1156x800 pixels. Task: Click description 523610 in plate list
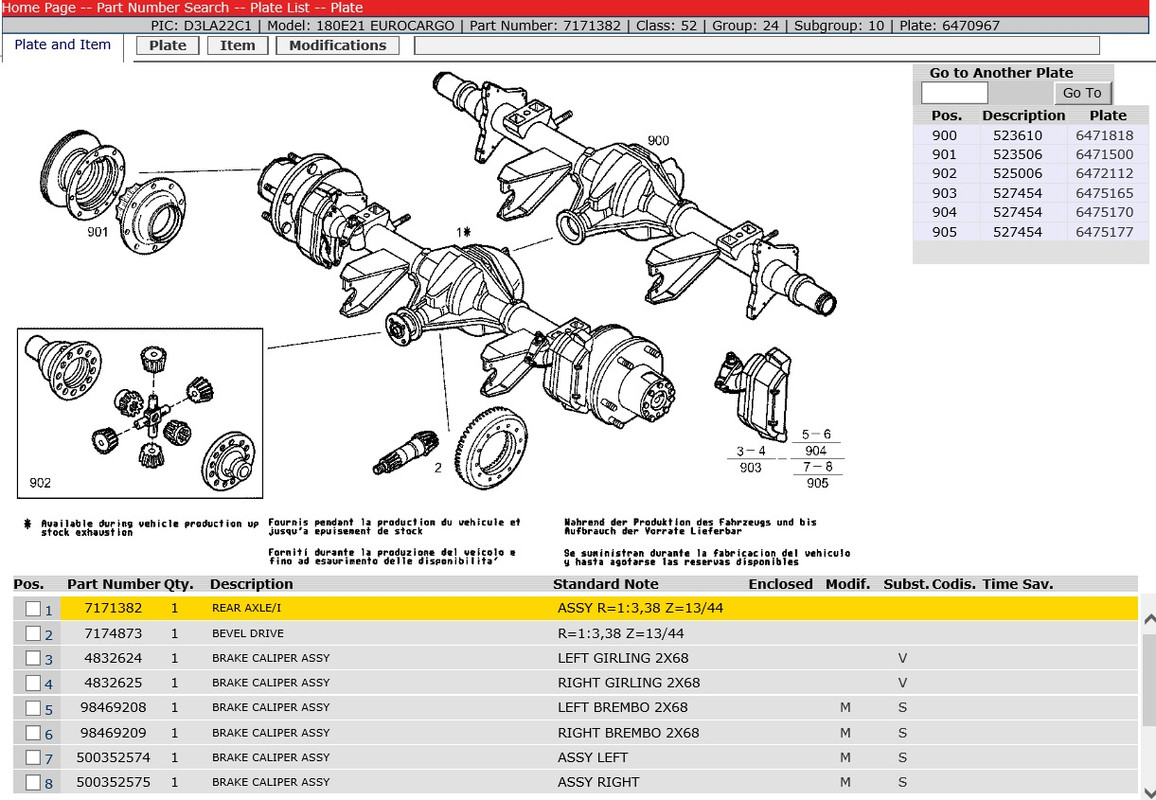coord(1017,136)
